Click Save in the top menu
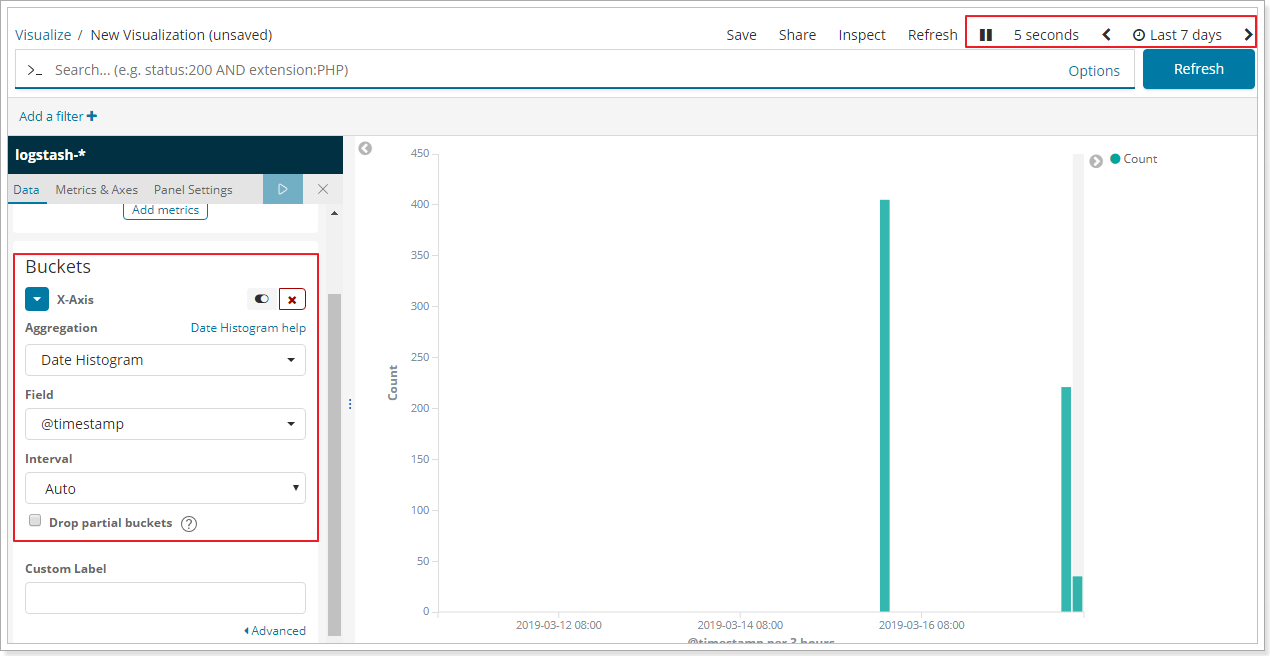The height and width of the screenshot is (656, 1270). 741,35
